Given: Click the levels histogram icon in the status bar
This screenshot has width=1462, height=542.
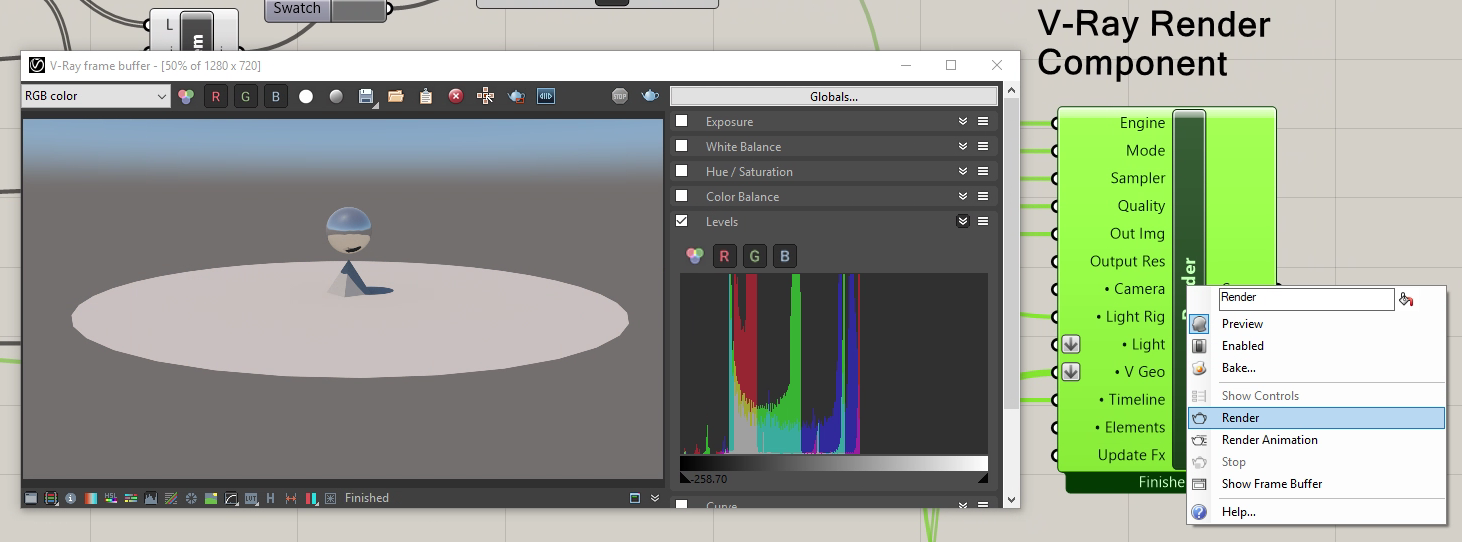Looking at the screenshot, I should pos(151,498).
